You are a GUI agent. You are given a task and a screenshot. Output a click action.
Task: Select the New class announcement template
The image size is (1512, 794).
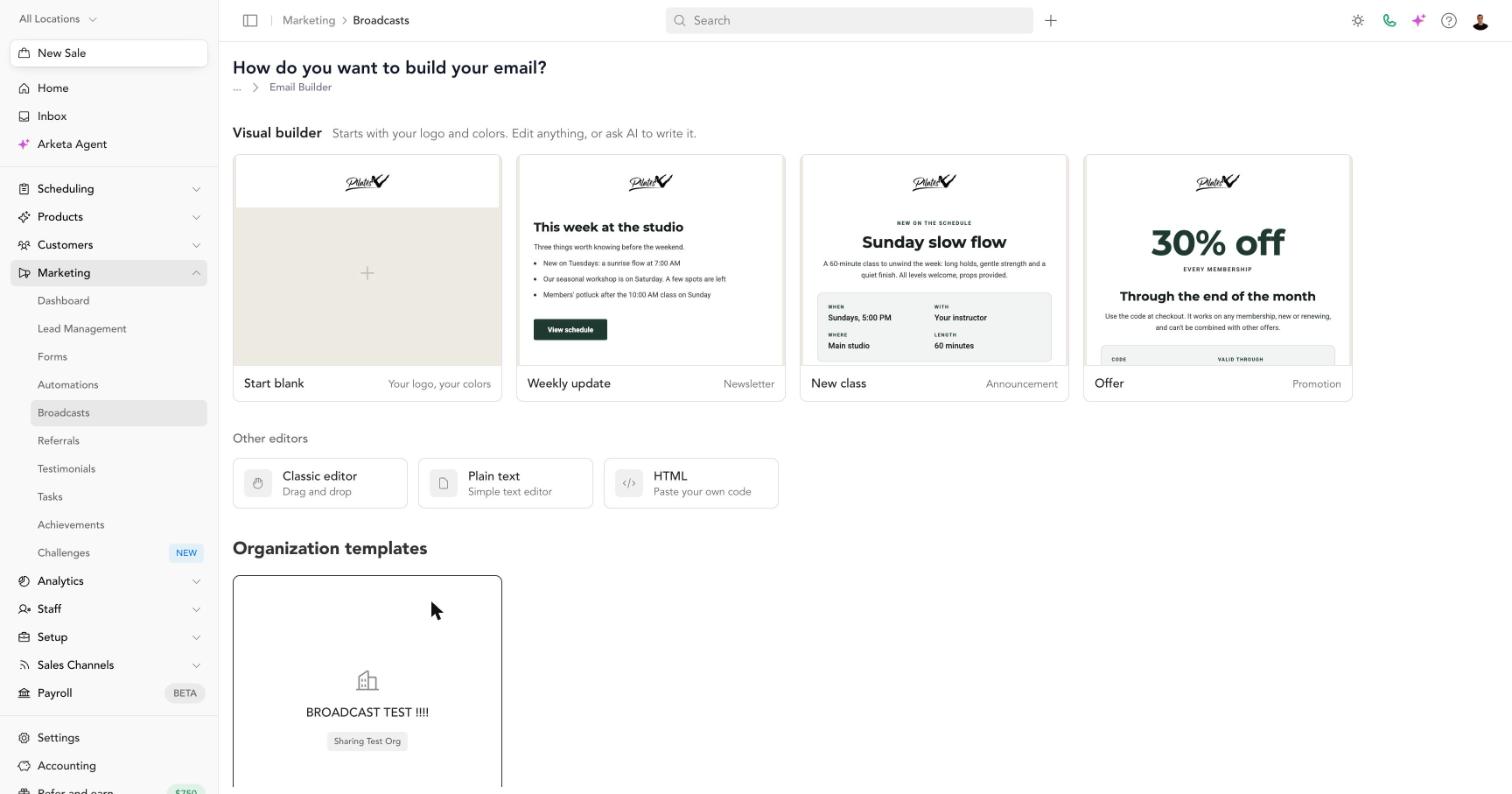[934, 278]
